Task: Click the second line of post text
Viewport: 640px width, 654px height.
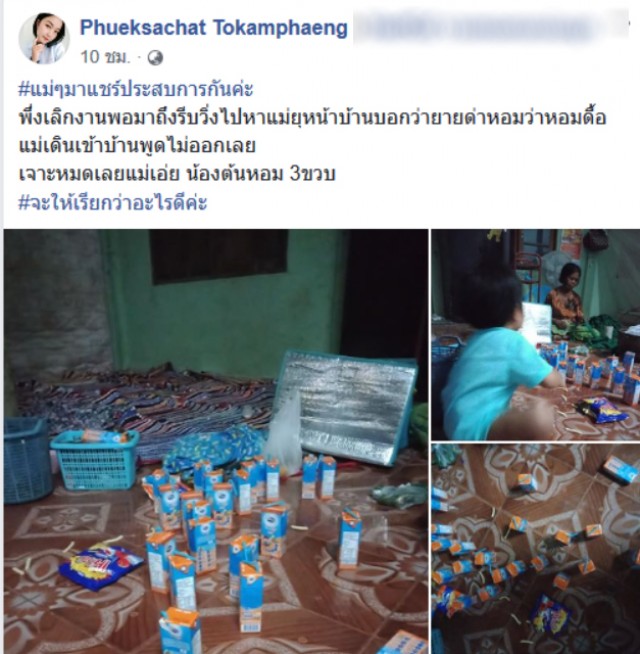Action: pos(137,146)
